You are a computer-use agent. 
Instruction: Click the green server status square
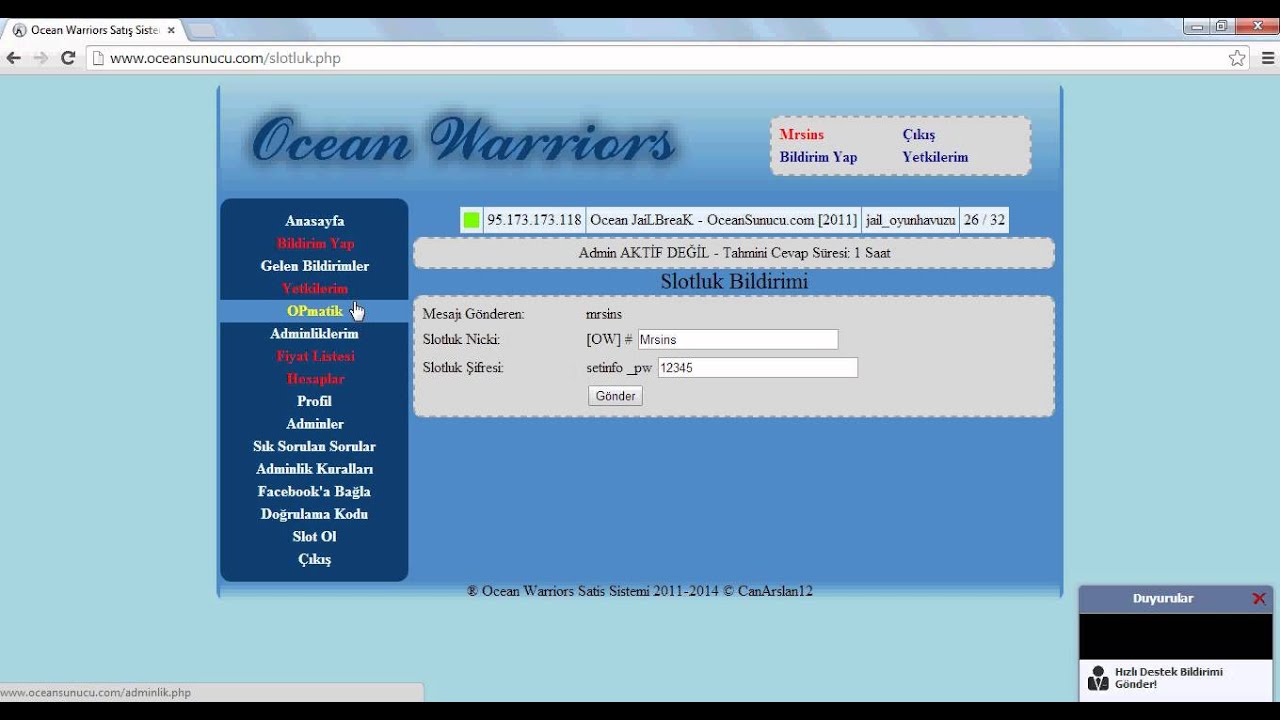pyautogui.click(x=471, y=220)
